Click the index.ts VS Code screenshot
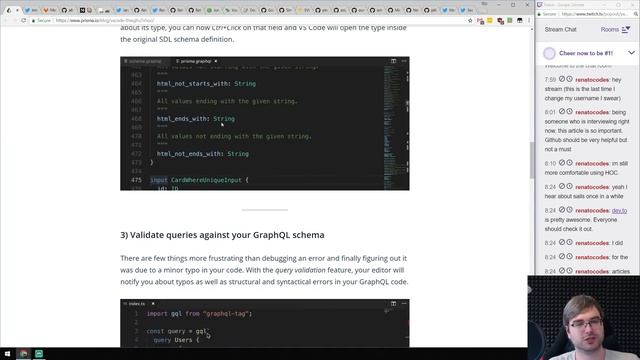Screen dimensions: 640x360 [x=264, y=323]
